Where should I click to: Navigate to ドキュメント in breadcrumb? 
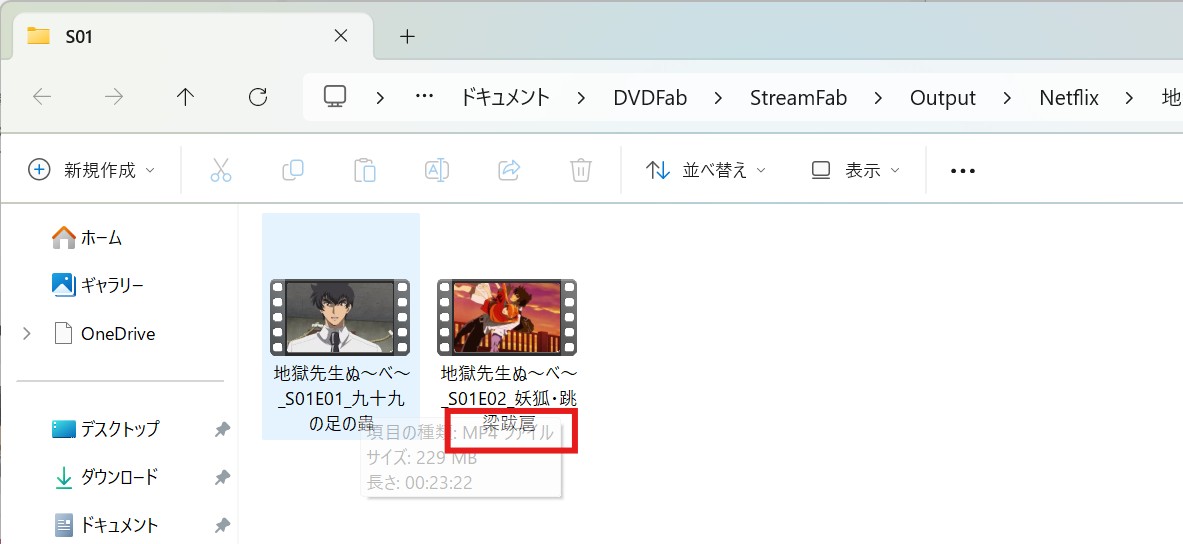[505, 97]
